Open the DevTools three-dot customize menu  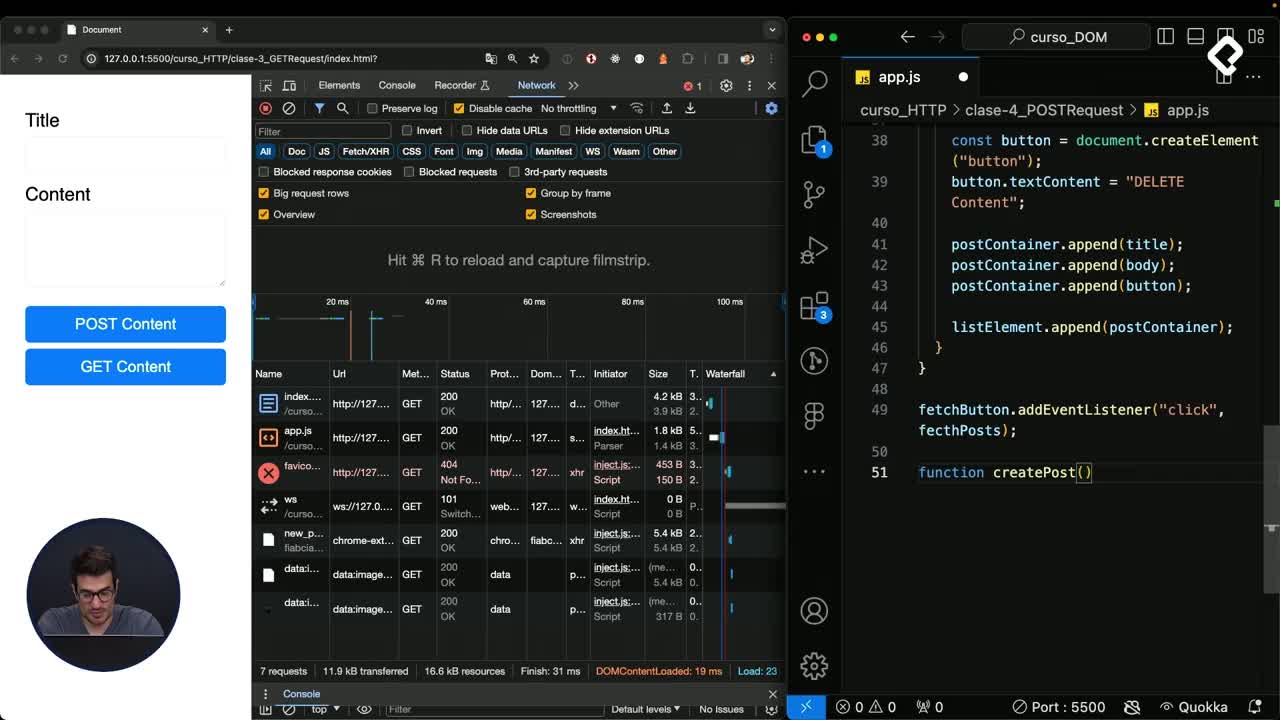tap(749, 86)
